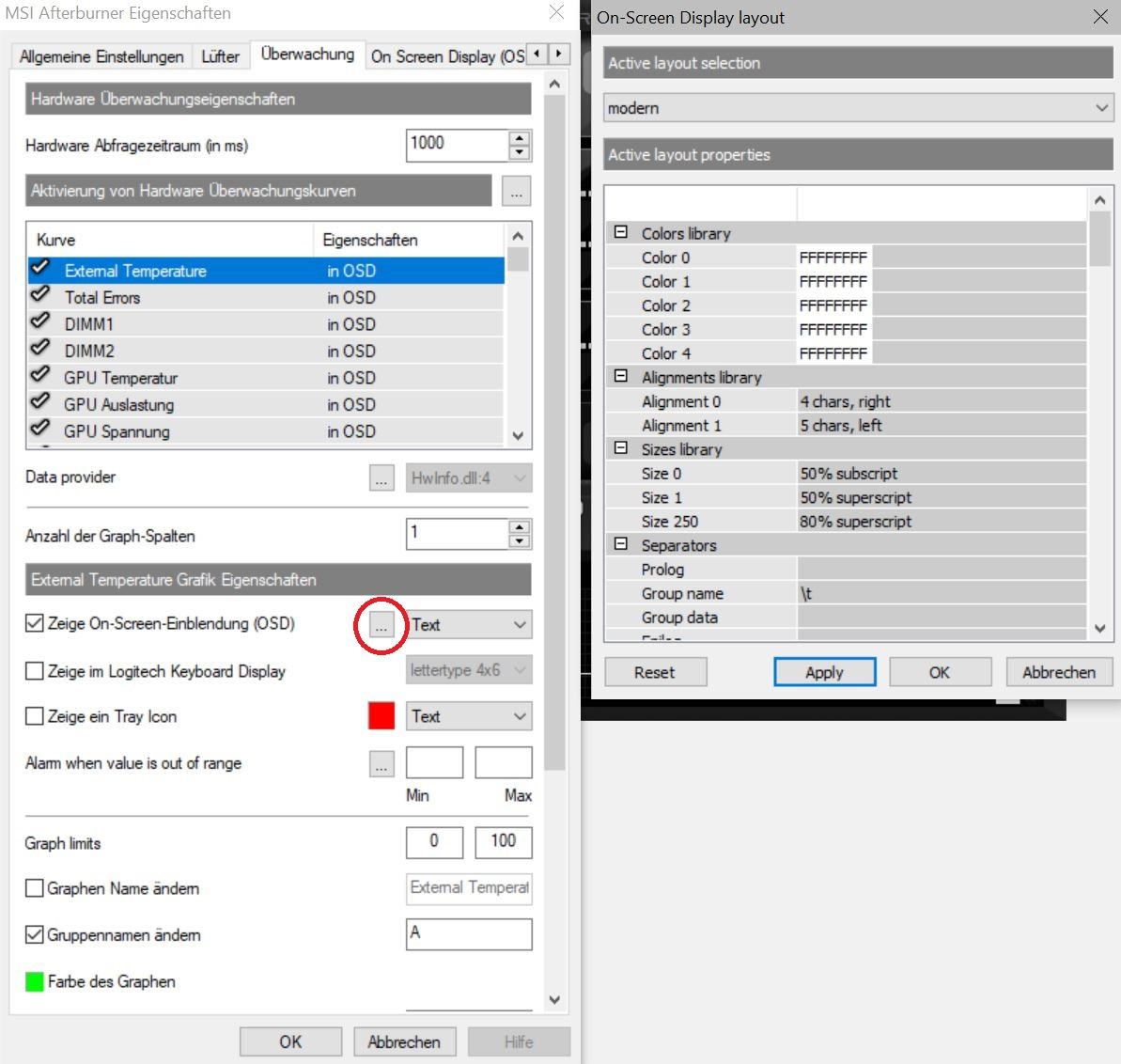Collapse the Colors library group

click(x=621, y=232)
